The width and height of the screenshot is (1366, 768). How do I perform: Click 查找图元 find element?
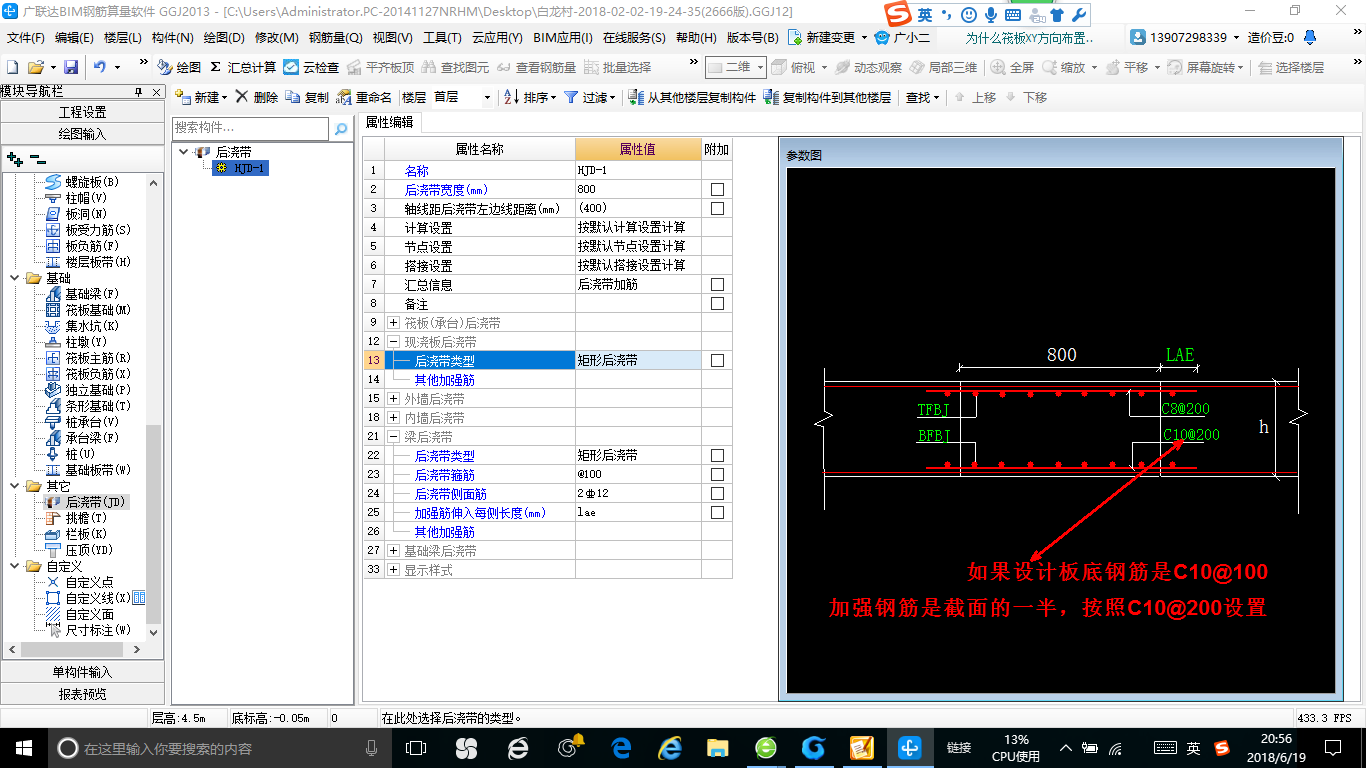[x=456, y=67]
